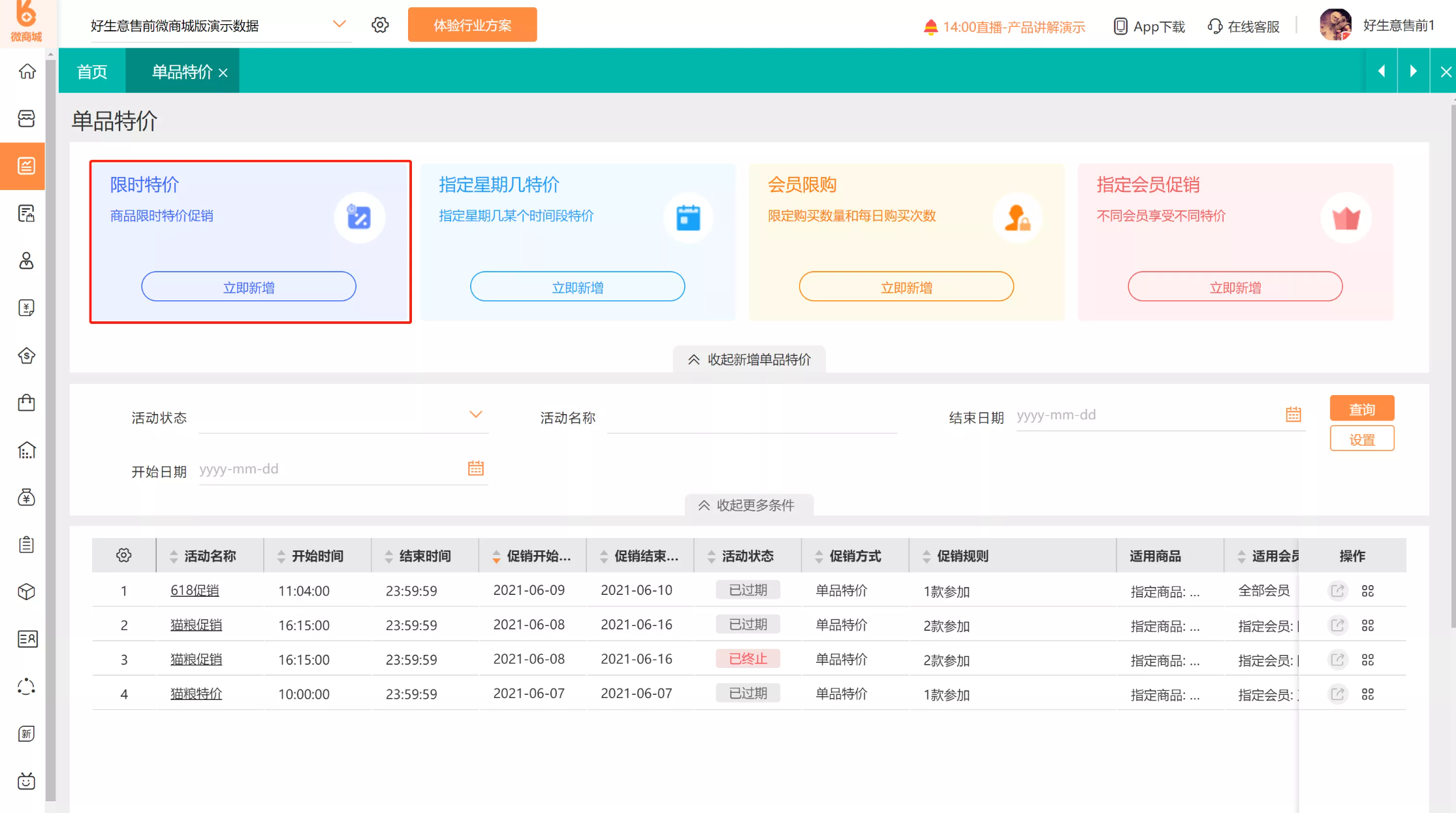The height and width of the screenshot is (813, 1456).
Task: Open App下载 in the top bar
Action: pos(1148,26)
